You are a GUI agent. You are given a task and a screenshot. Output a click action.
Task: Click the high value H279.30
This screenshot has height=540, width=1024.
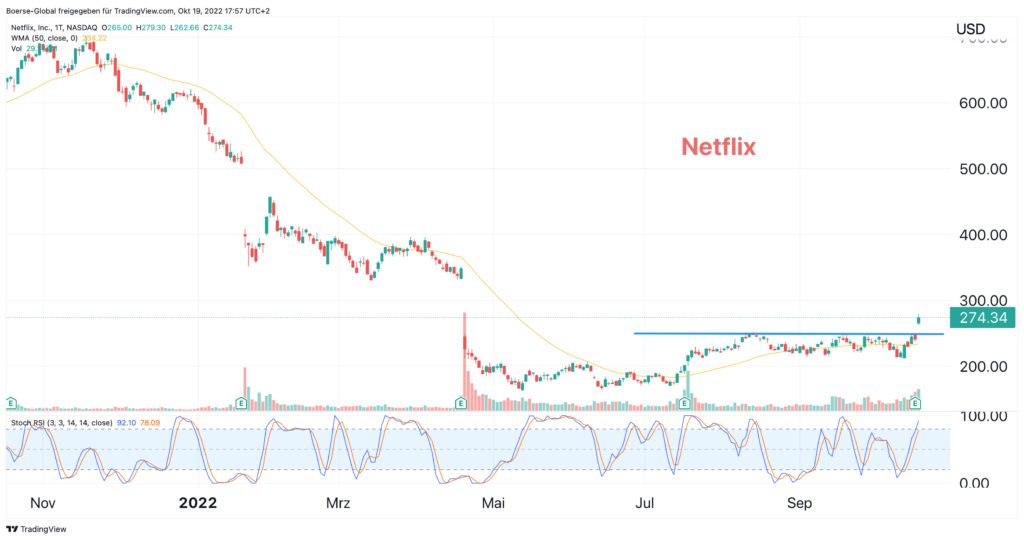152,27
